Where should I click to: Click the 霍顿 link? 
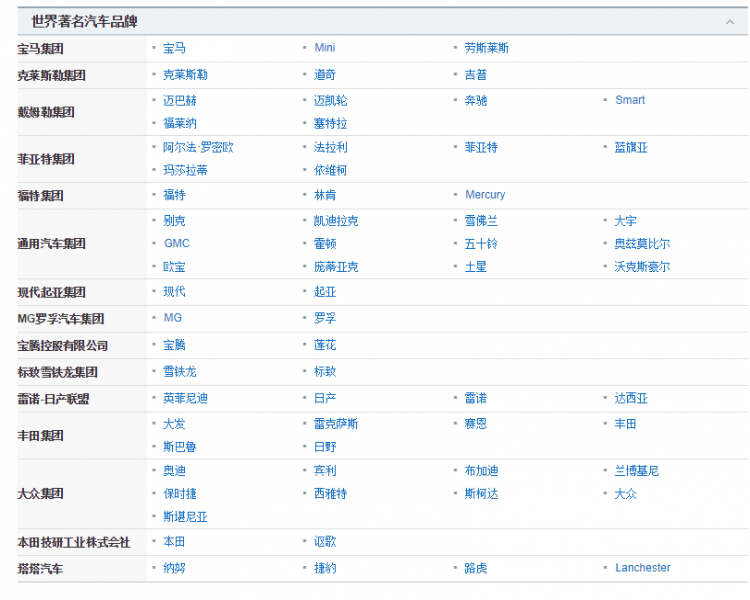(x=325, y=244)
